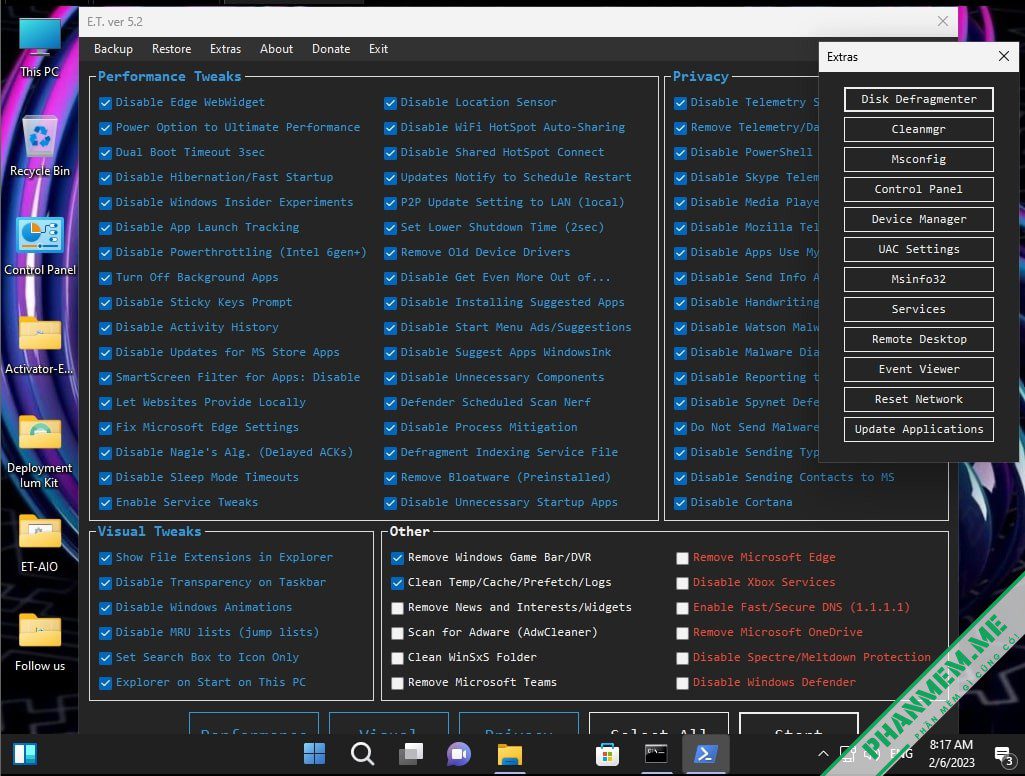Open the ET-AIO folder on desktop
This screenshot has width=1025, height=776.
click(39, 543)
